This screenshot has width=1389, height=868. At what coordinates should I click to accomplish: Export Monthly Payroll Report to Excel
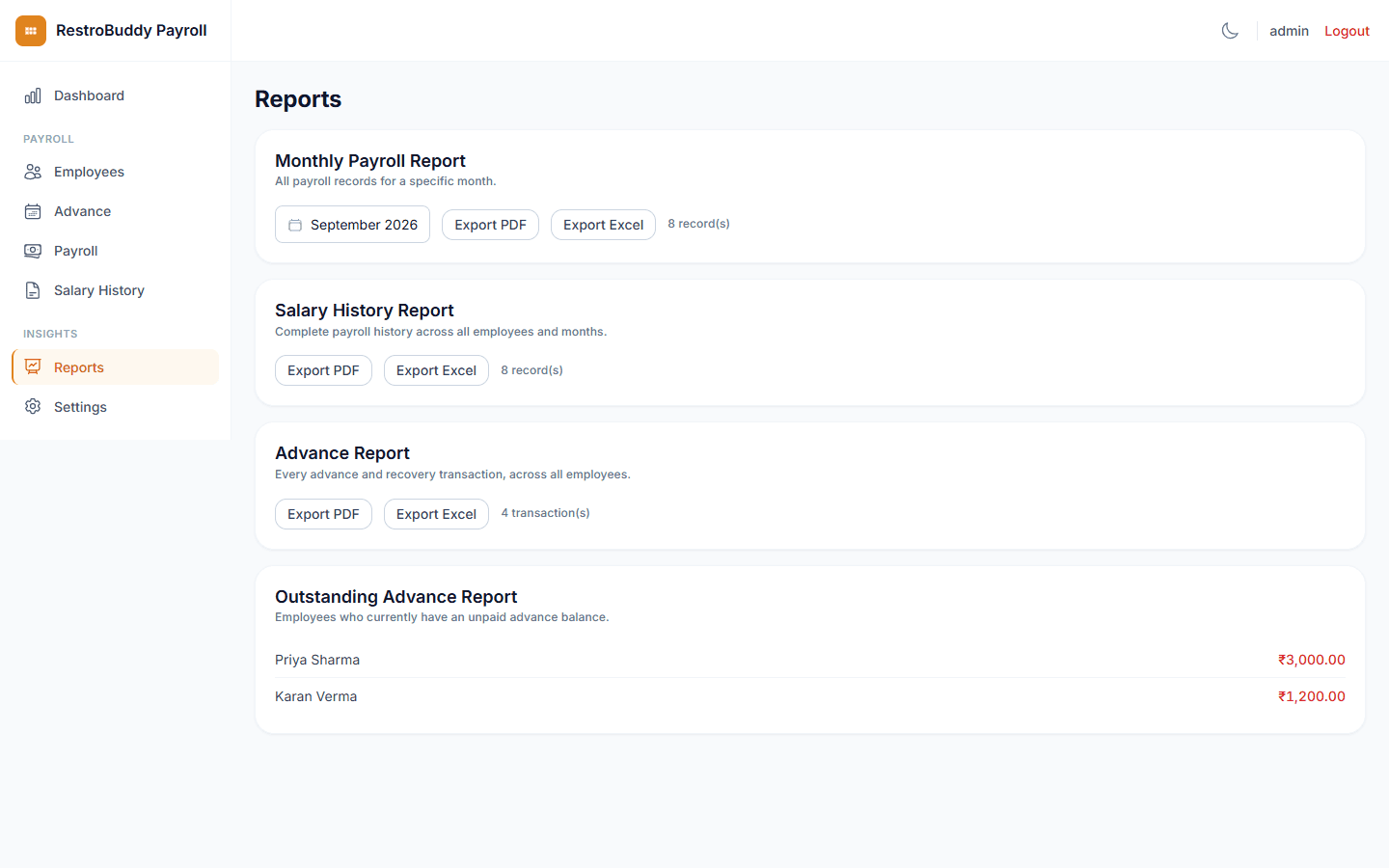click(x=603, y=225)
